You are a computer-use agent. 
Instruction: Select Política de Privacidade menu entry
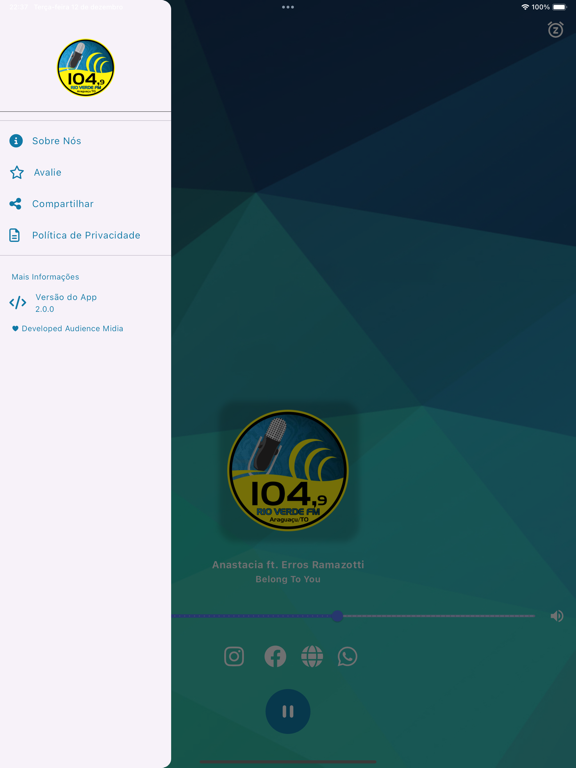click(85, 235)
